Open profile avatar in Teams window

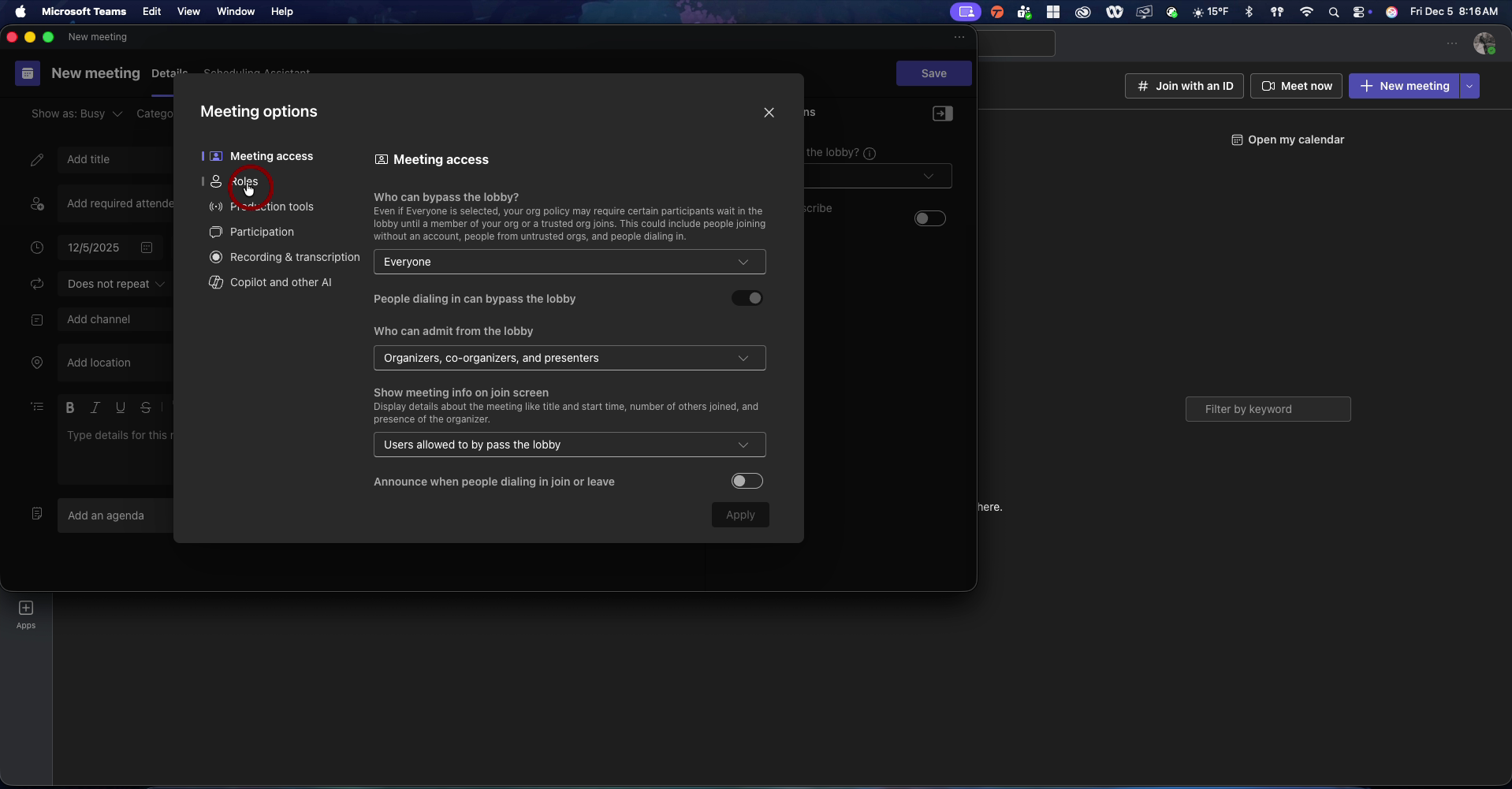pos(1484,43)
